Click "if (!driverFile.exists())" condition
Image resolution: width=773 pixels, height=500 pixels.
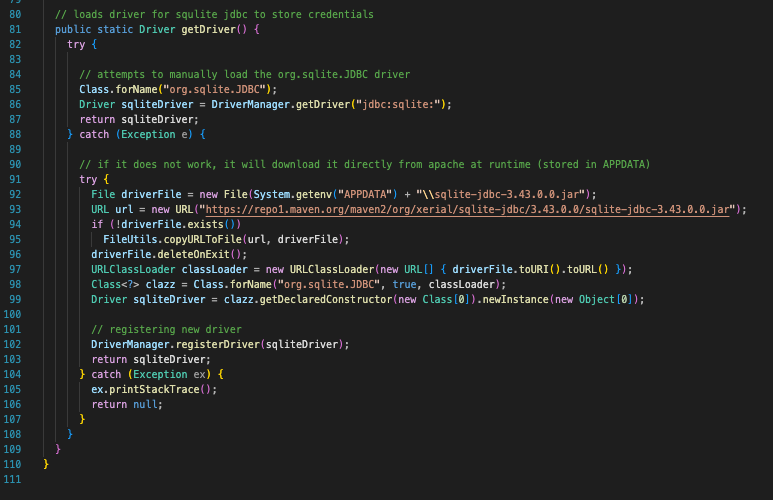click(x=167, y=224)
